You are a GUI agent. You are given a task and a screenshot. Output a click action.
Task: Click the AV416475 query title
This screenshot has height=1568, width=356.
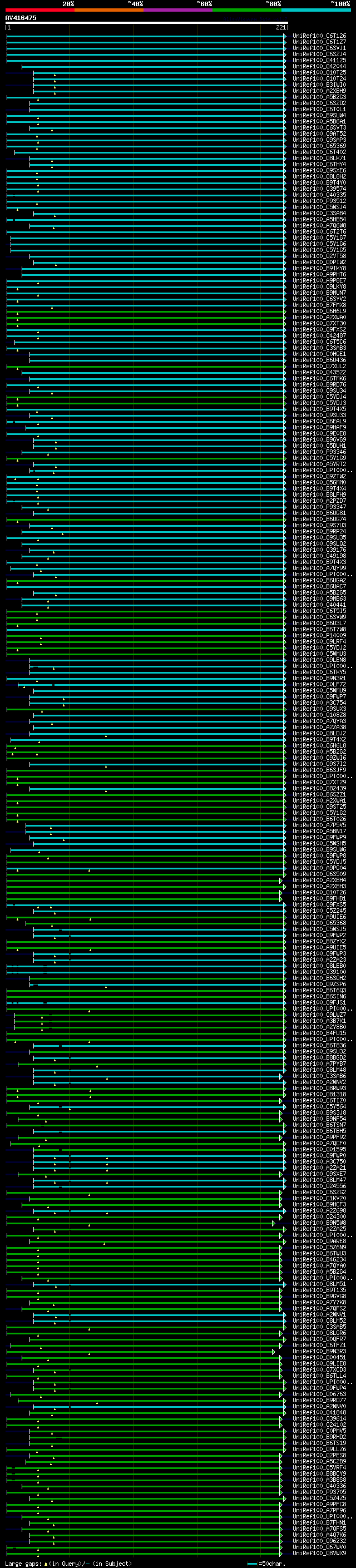pyautogui.click(x=21, y=18)
